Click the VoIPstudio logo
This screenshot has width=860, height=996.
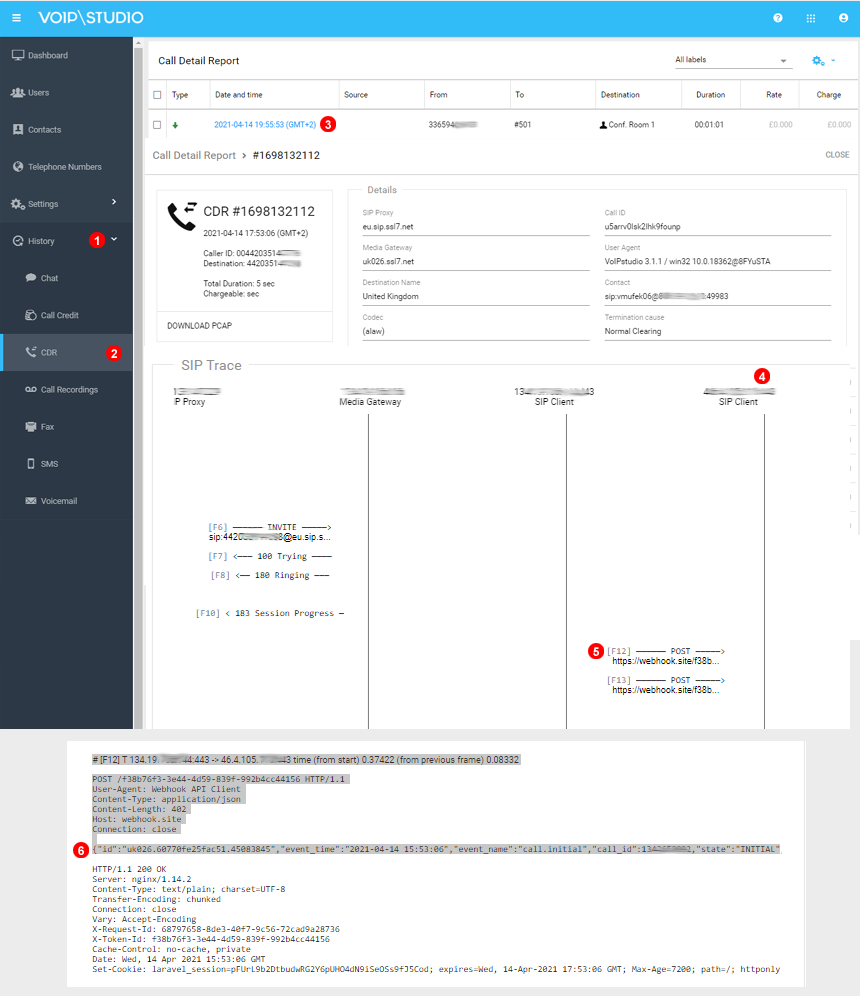(x=91, y=18)
